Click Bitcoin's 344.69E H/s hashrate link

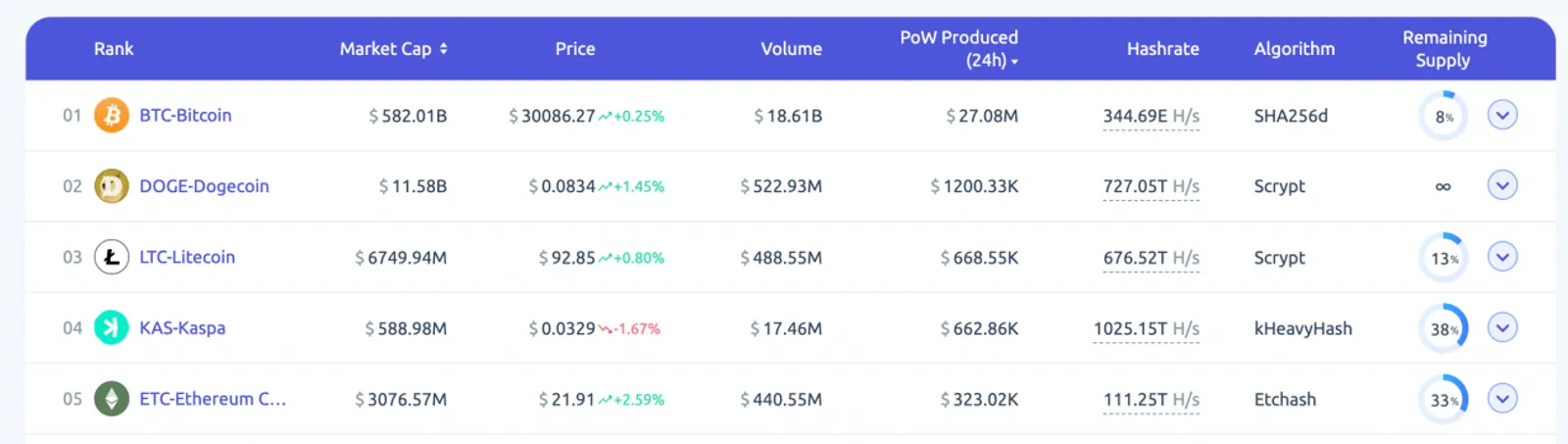pos(1151,117)
